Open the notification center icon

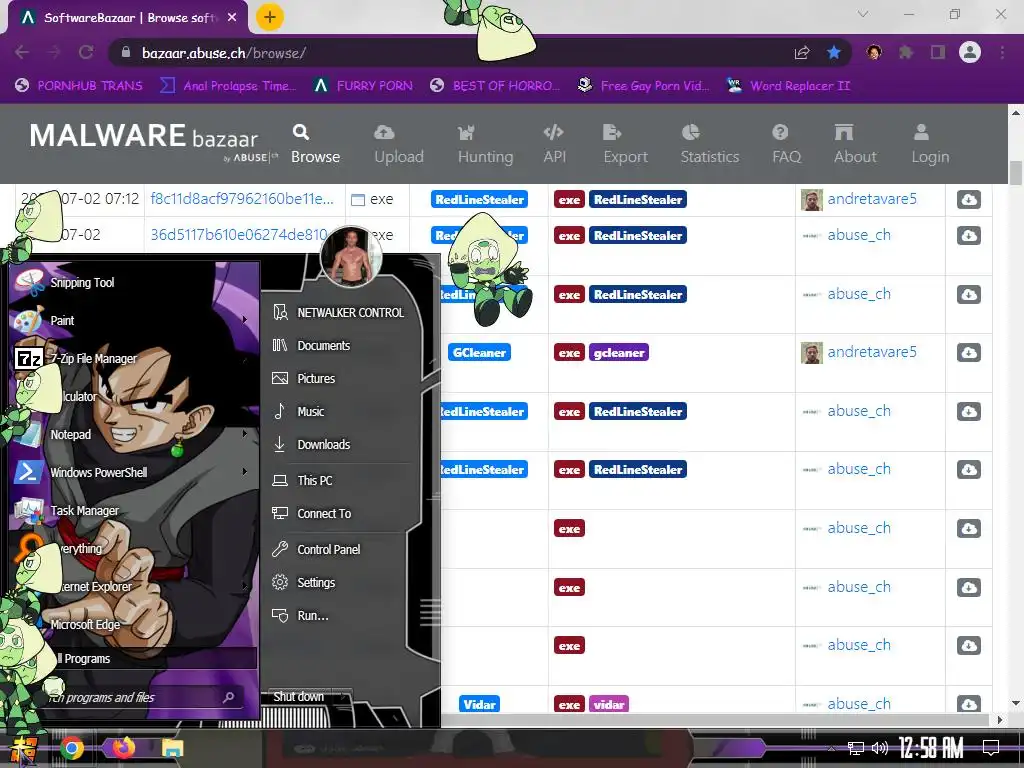click(x=991, y=747)
